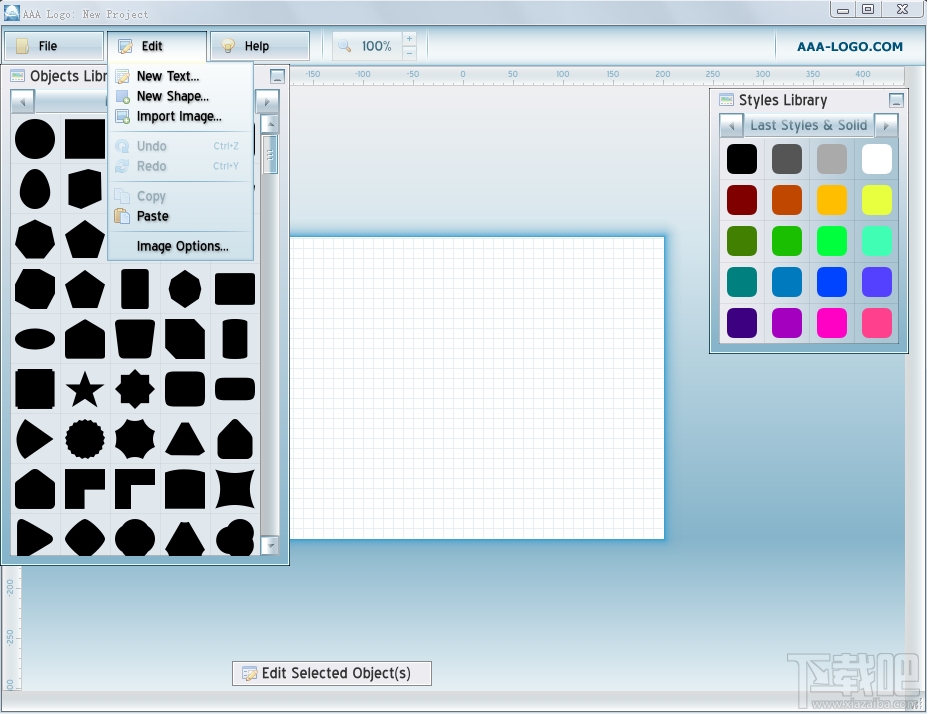
Task: Pick the magenta color swatch
Action: pyautogui.click(x=832, y=323)
